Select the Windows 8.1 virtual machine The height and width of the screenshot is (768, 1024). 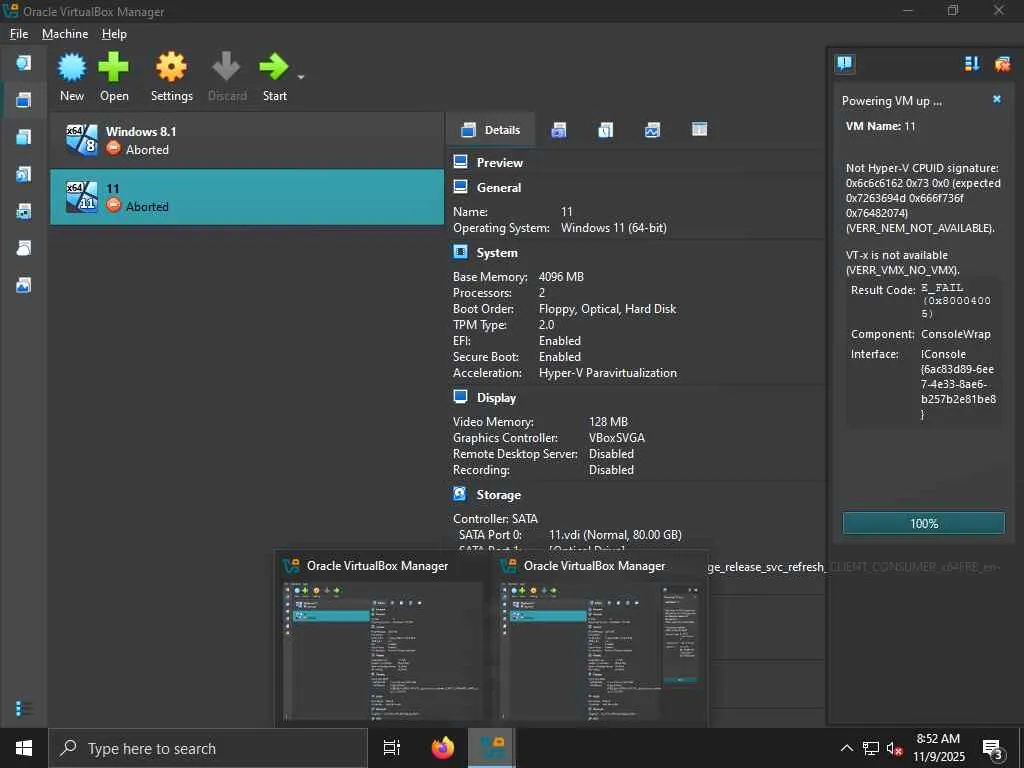tap(247, 140)
